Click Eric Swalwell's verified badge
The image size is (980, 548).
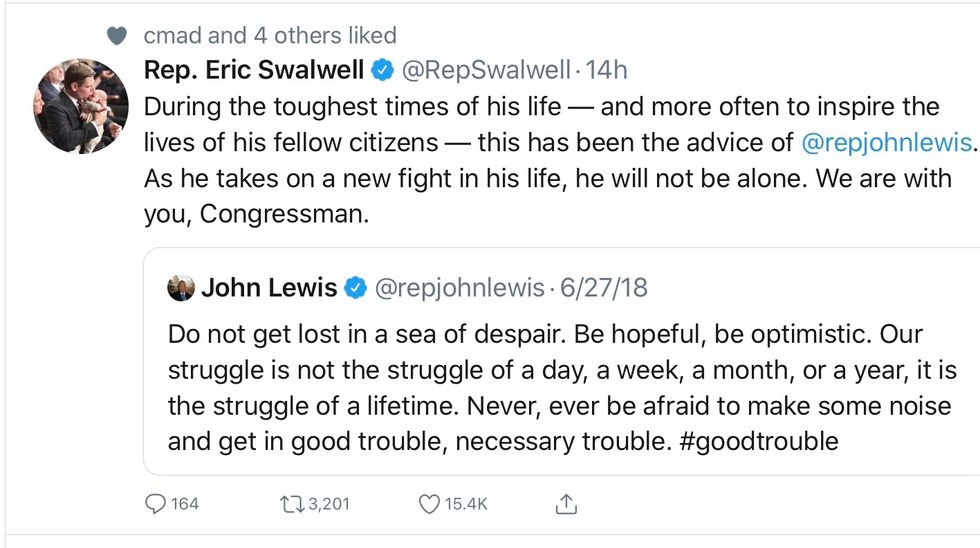(x=382, y=70)
